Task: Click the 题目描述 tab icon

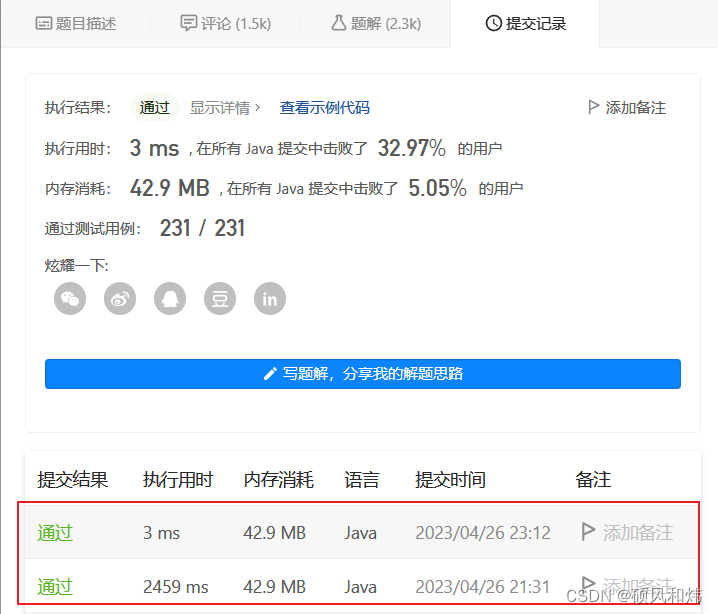Action: click(44, 23)
